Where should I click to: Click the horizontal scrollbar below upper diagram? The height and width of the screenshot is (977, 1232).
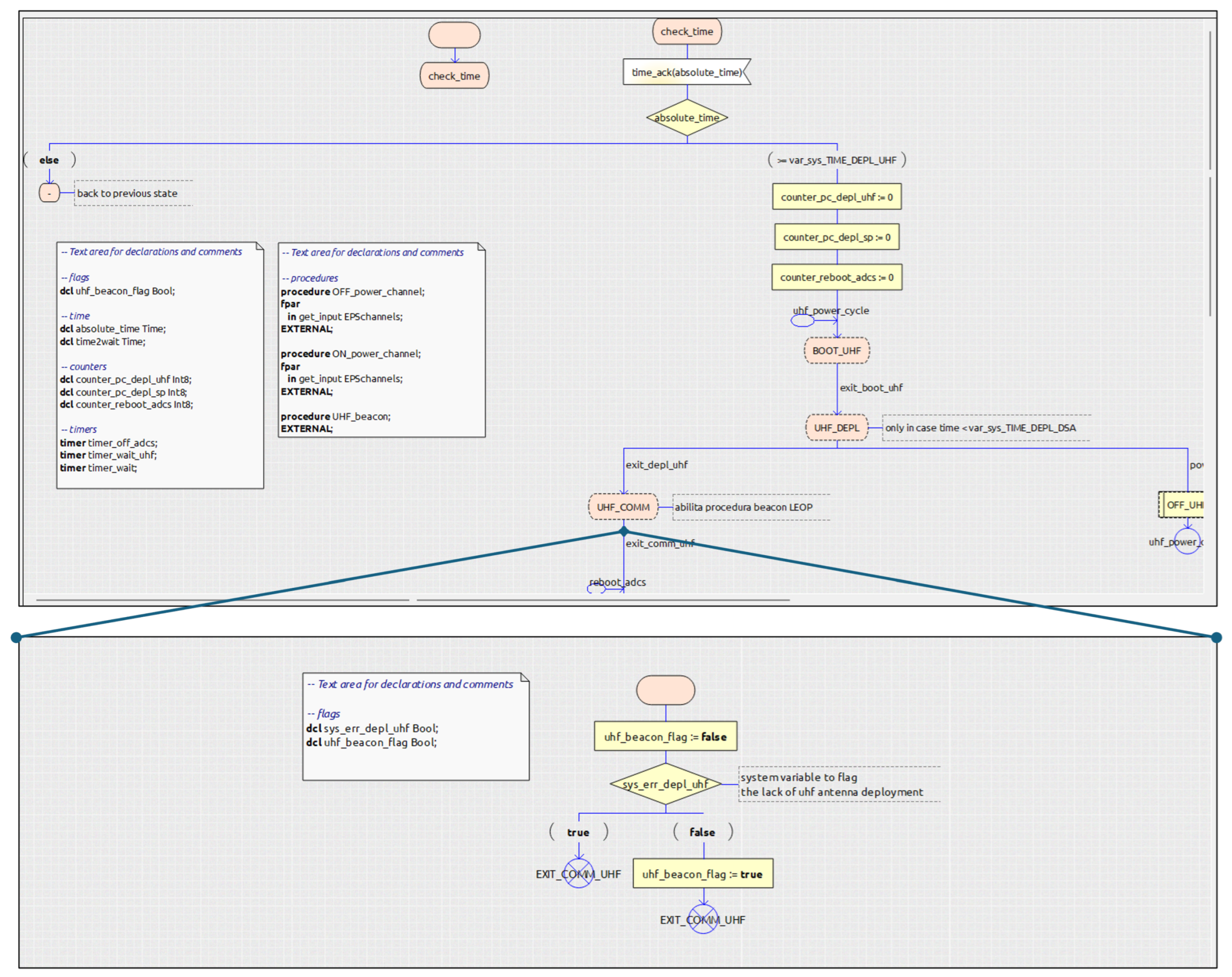pyautogui.click(x=223, y=600)
